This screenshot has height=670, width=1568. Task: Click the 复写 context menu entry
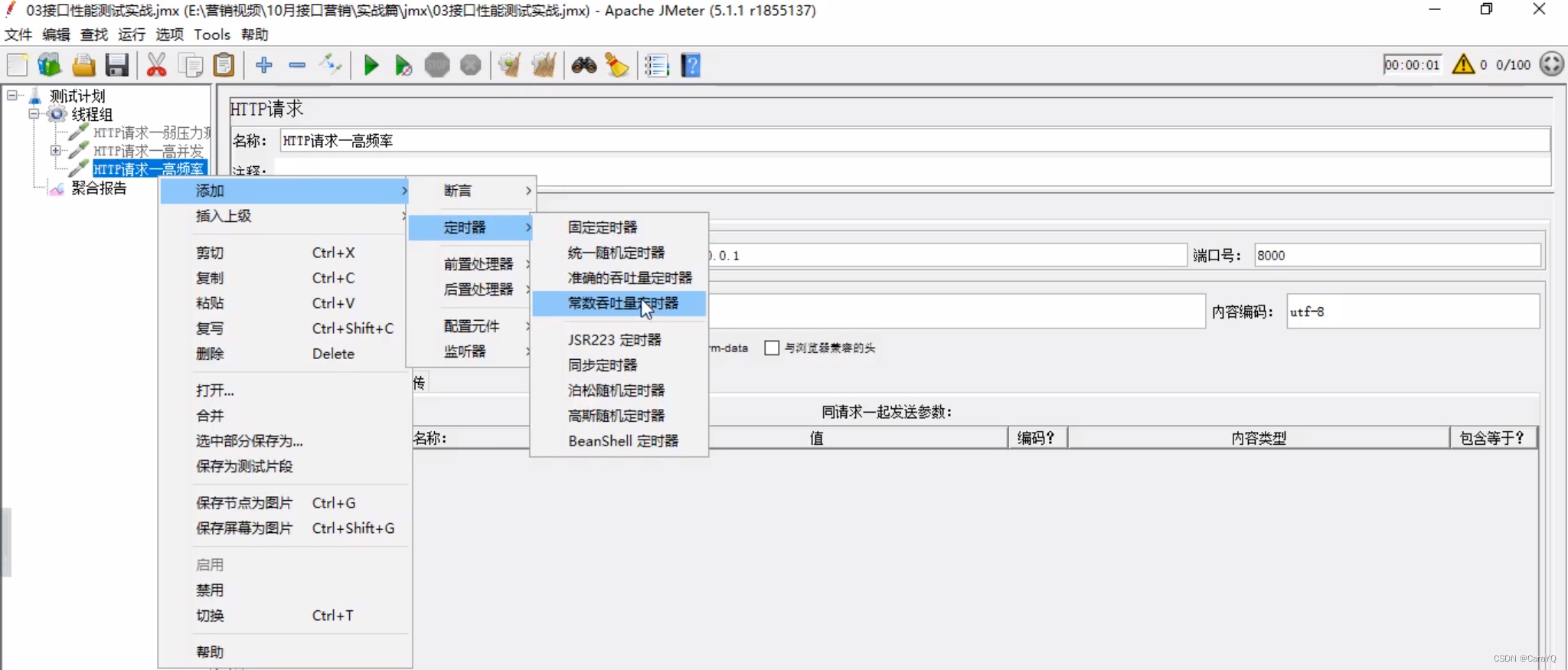(284, 328)
